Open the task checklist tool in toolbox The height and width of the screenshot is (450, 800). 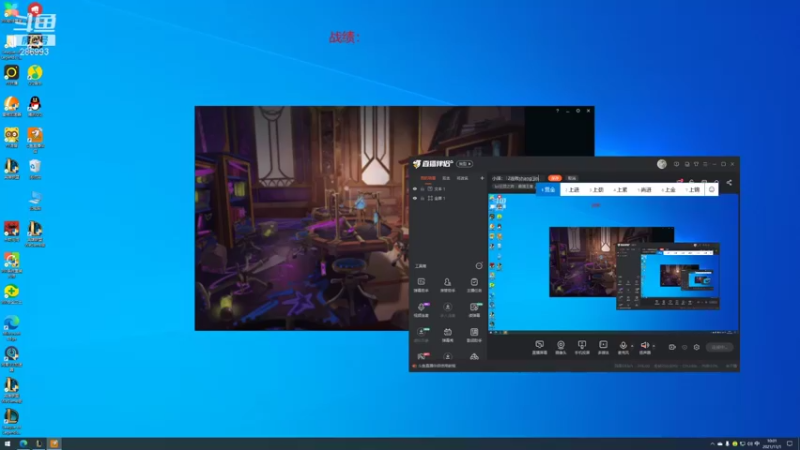point(474,285)
